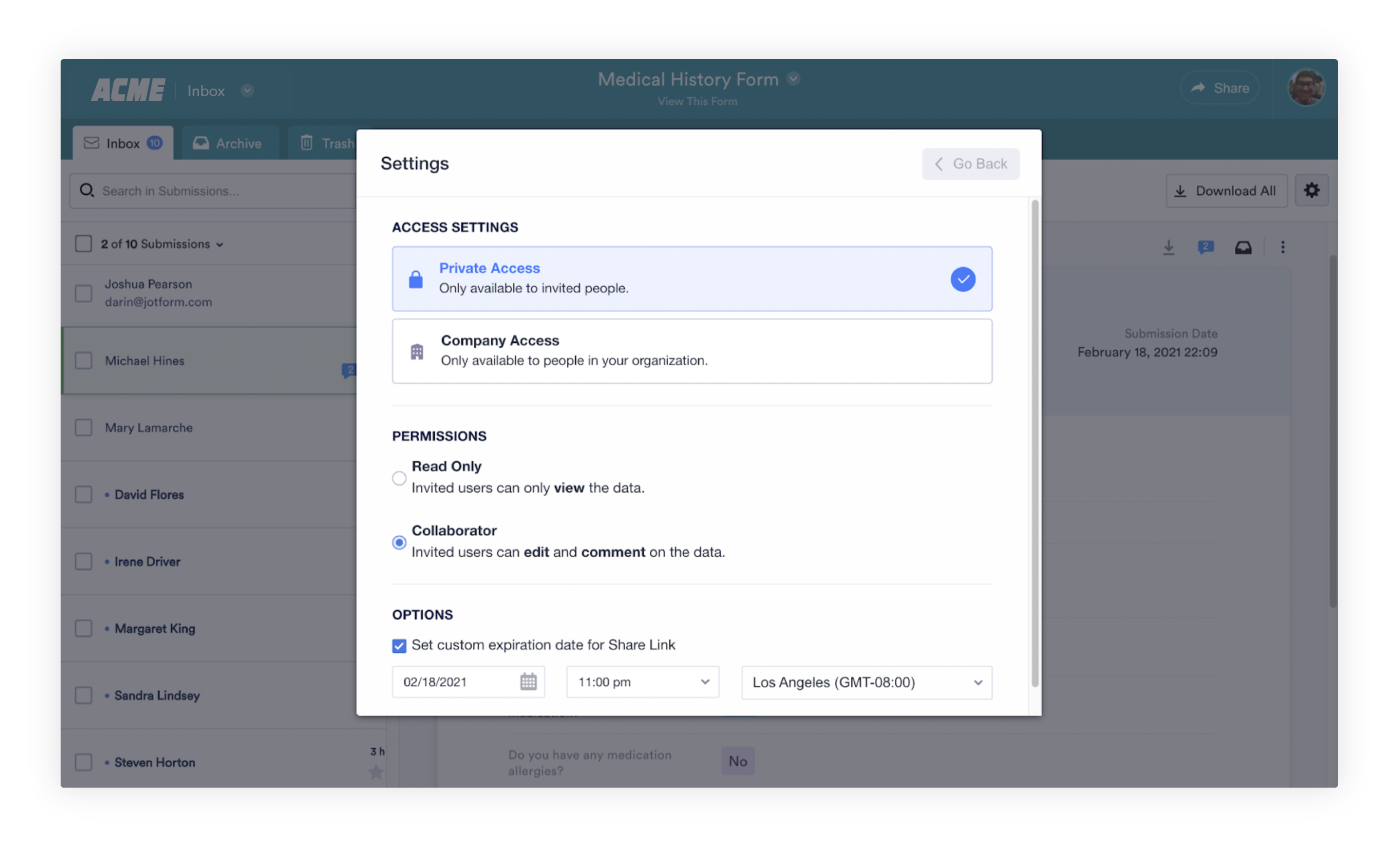Open the Sandra Lindsey submission row
This screenshot has height=846, width=1400.
click(x=209, y=695)
